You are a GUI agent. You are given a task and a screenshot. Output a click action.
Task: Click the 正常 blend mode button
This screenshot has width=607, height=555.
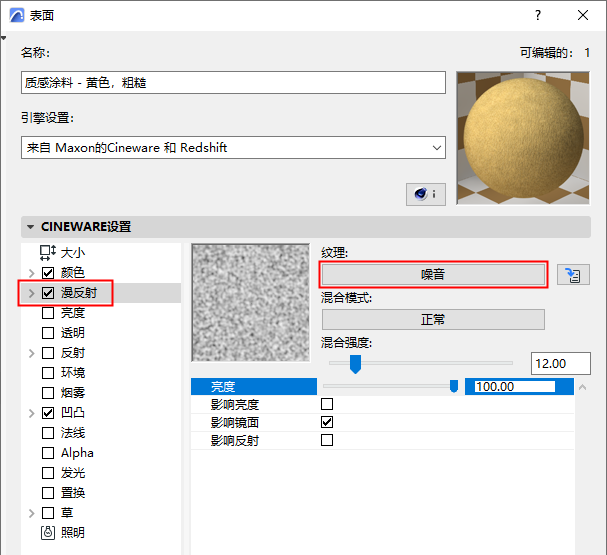click(x=433, y=320)
